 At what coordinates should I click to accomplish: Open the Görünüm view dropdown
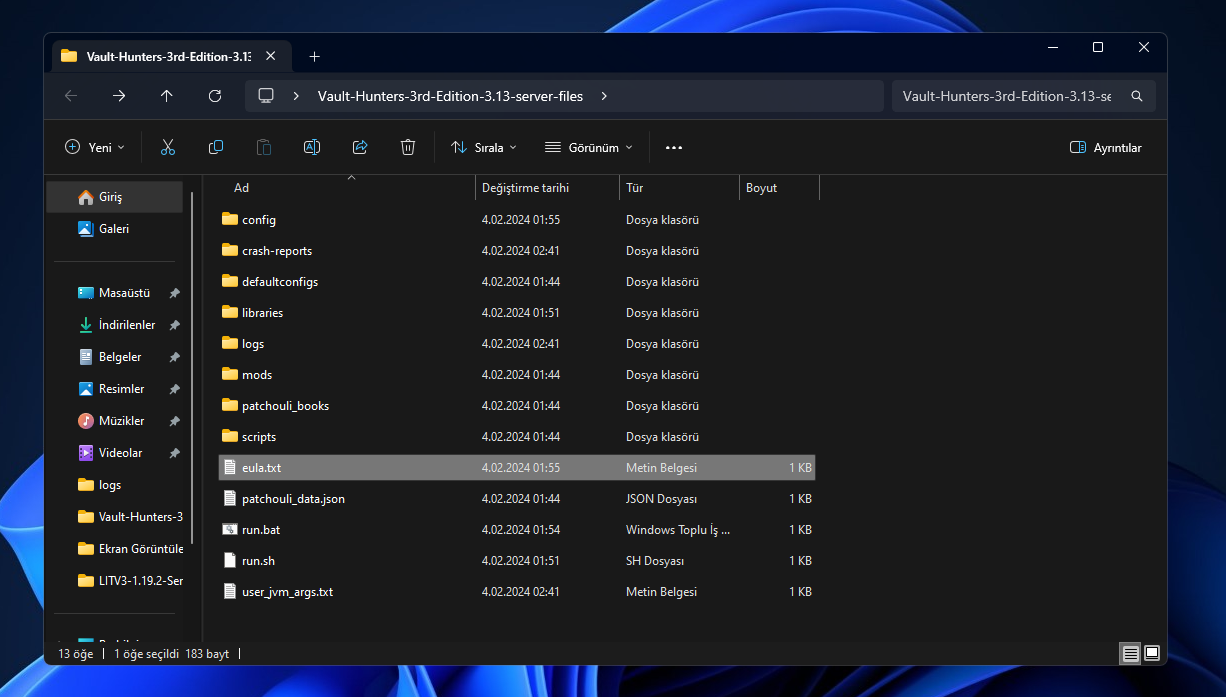click(x=589, y=147)
